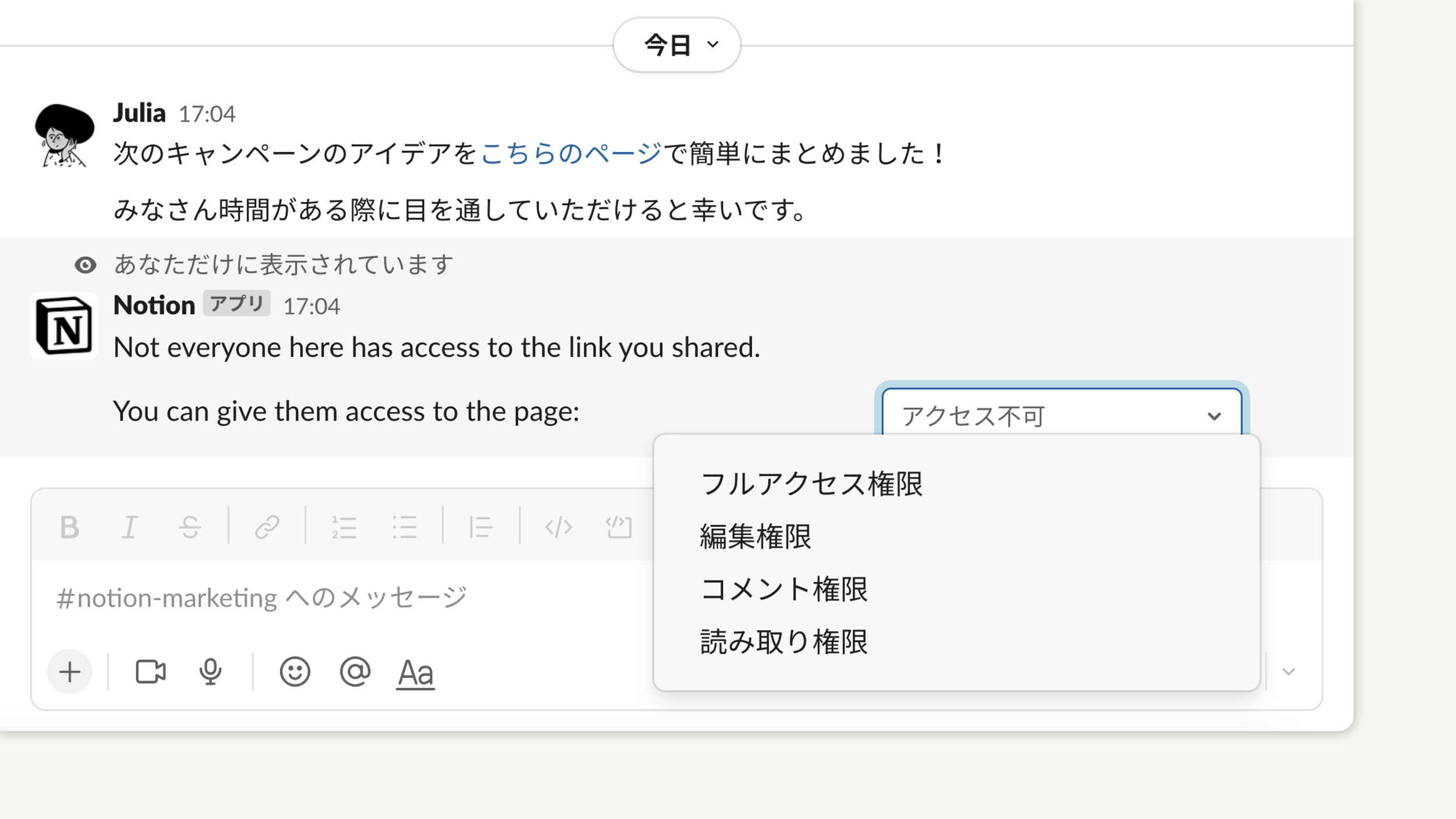Start a video clip from the composer
The height and width of the screenshot is (819, 1456).
click(x=150, y=671)
